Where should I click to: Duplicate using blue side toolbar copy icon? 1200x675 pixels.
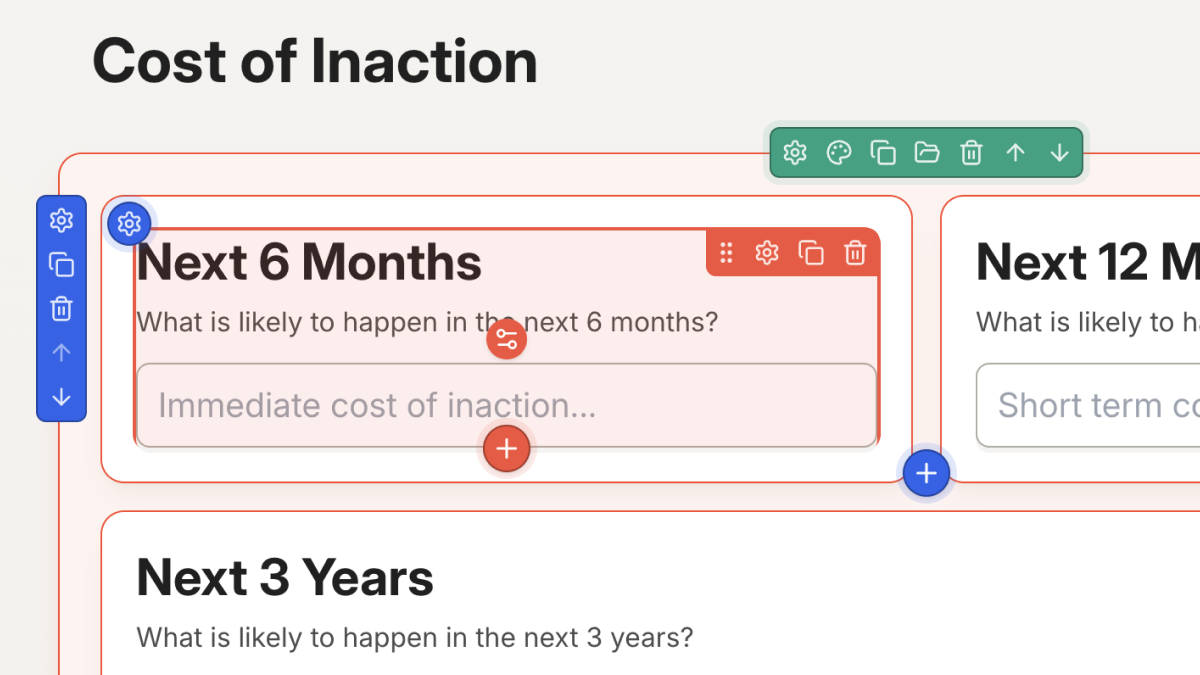click(62, 265)
